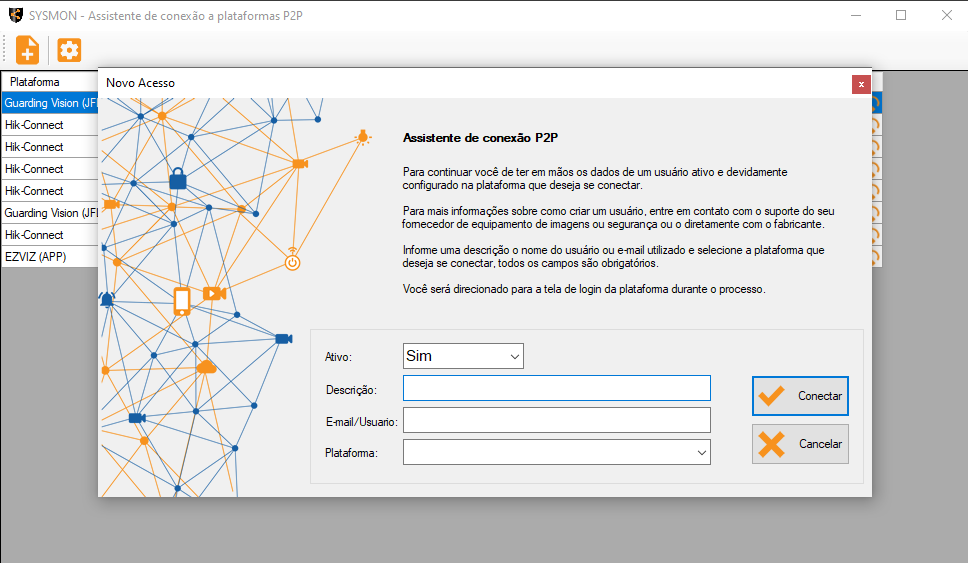Close the Novo Acesso dialog

(860, 84)
